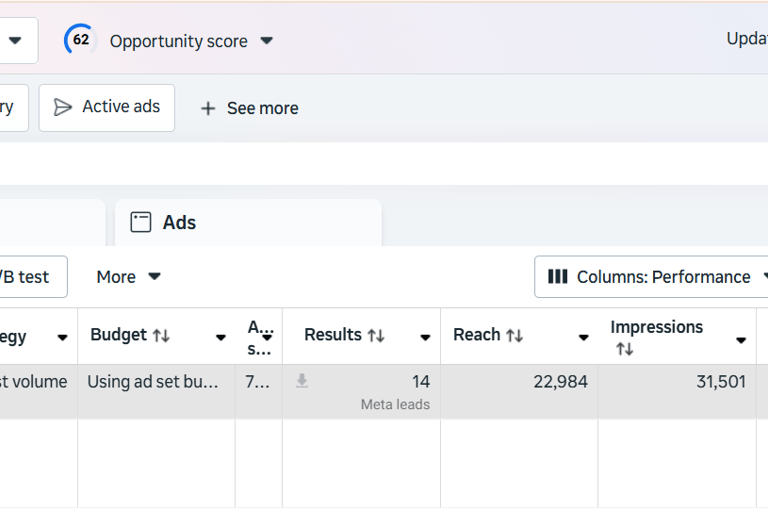This screenshot has width=768, height=512.
Task: Open Impressions column options caret
Action: 741,340
